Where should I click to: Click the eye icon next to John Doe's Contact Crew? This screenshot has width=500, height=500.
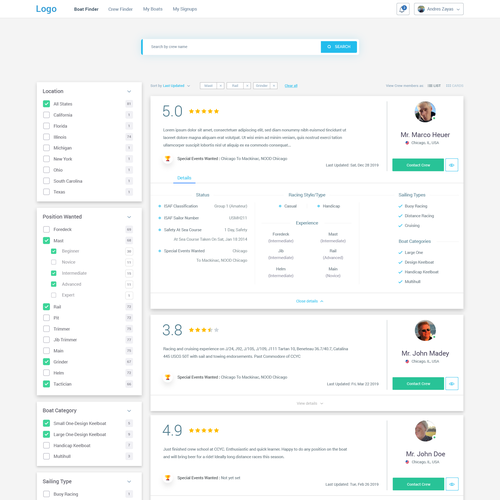point(452,484)
